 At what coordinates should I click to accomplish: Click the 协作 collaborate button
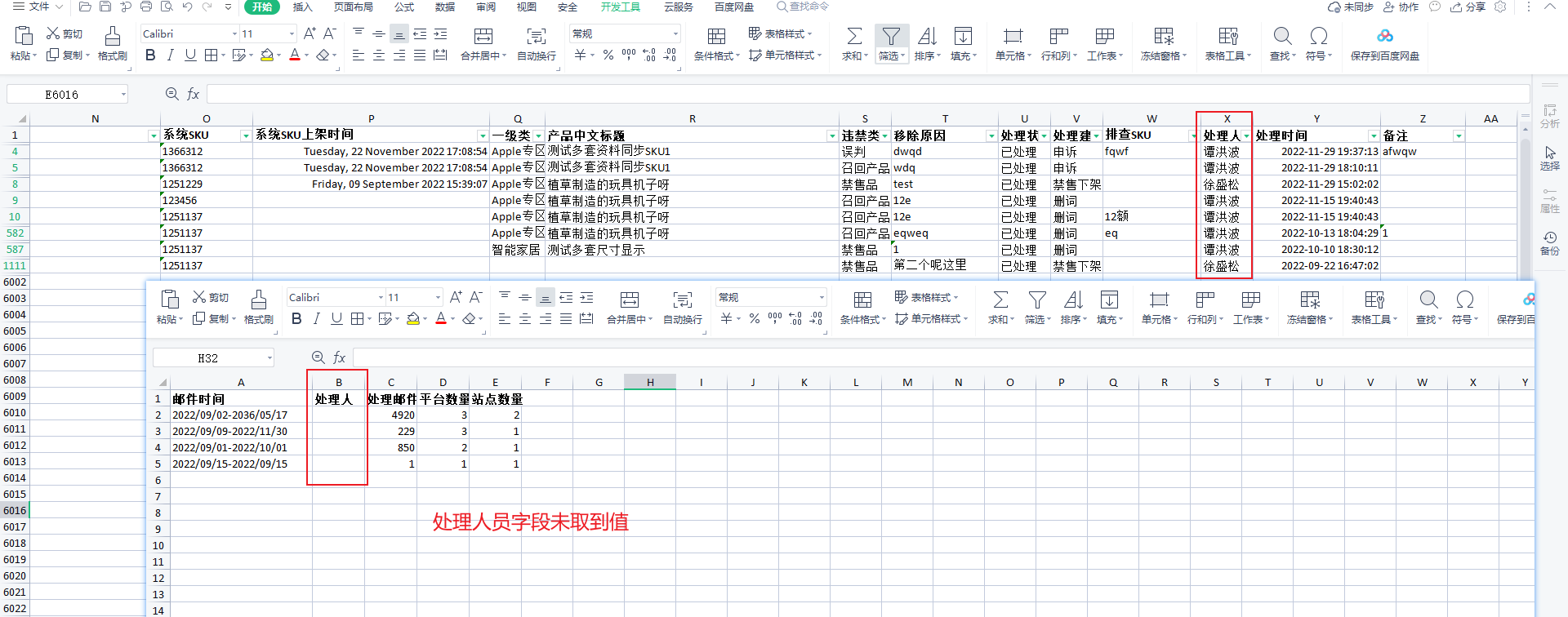(1401, 7)
